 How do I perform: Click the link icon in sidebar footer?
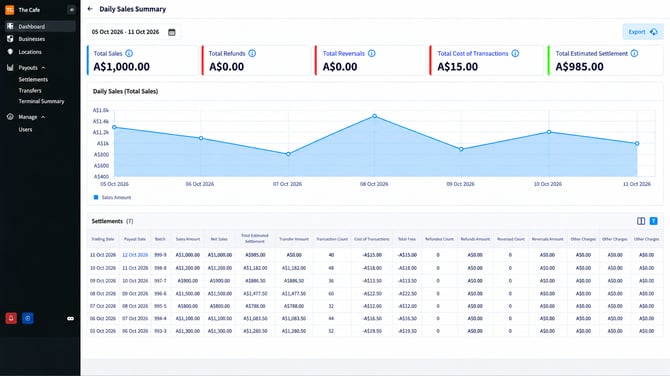[71, 318]
